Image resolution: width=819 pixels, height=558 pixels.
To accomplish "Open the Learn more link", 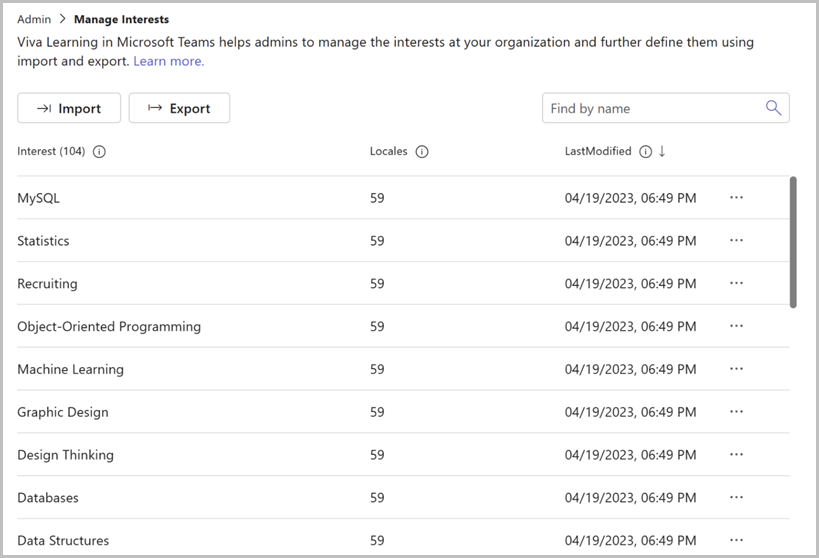I will point(169,61).
